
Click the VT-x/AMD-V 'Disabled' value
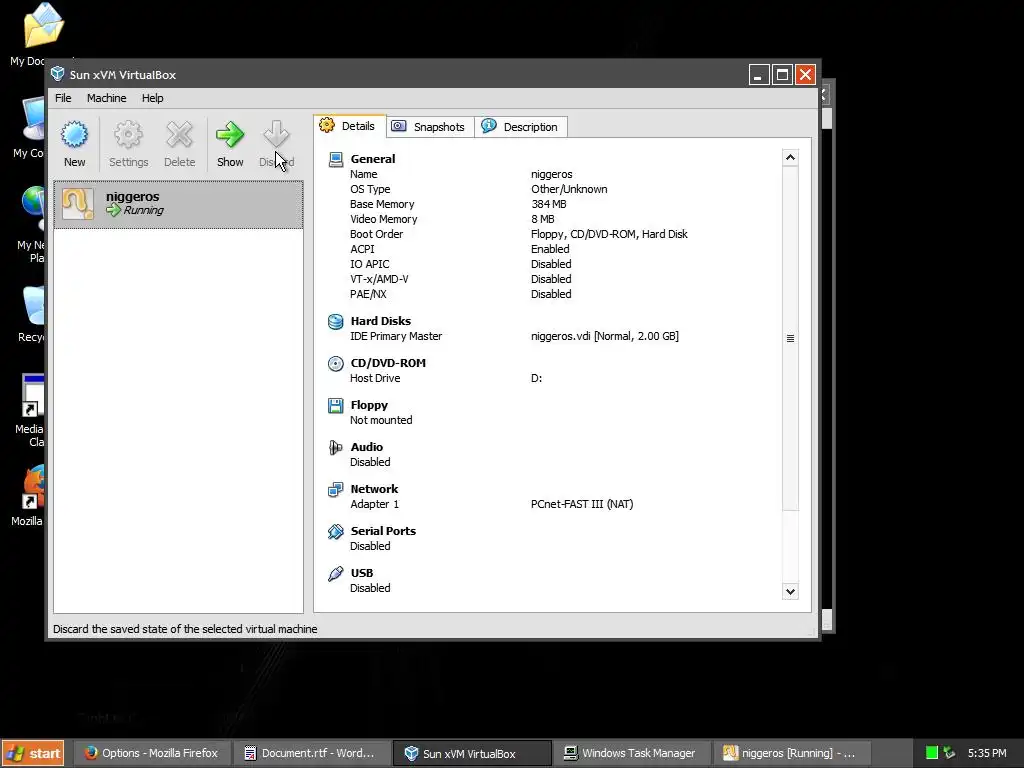[551, 280]
